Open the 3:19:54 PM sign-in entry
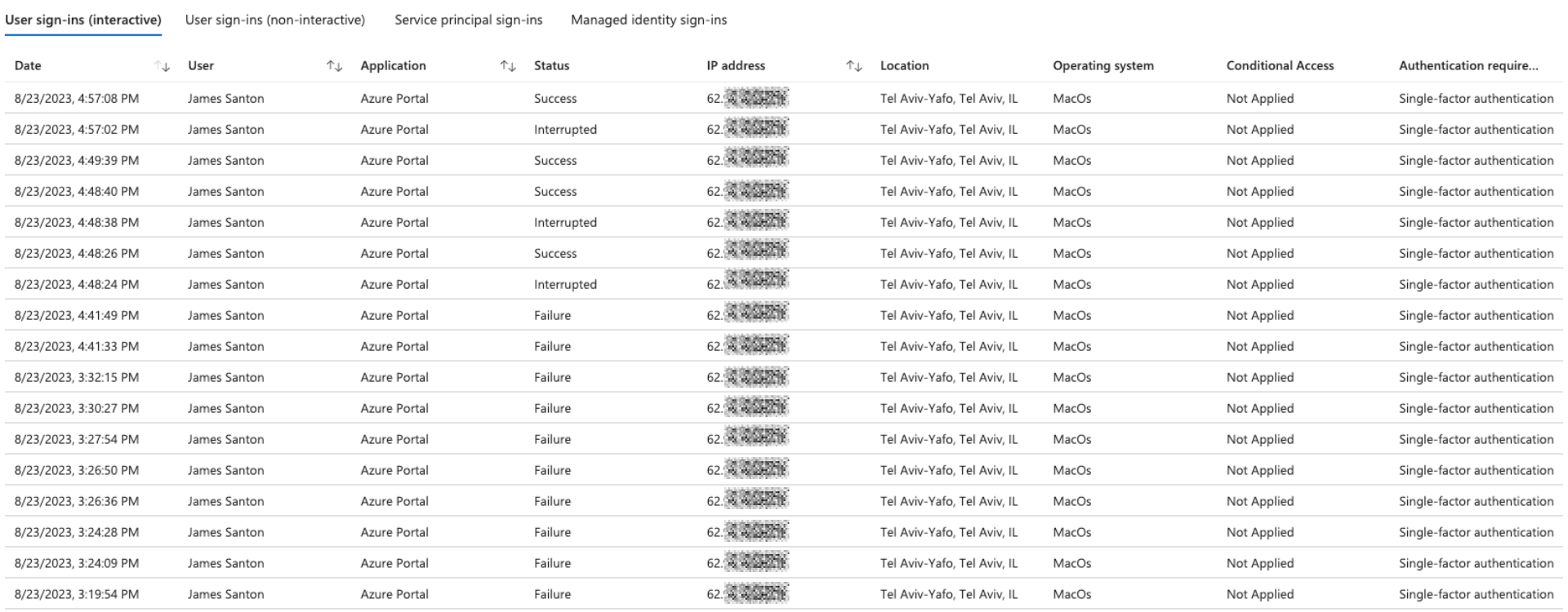The width and height of the screenshot is (1568, 612). [784, 594]
